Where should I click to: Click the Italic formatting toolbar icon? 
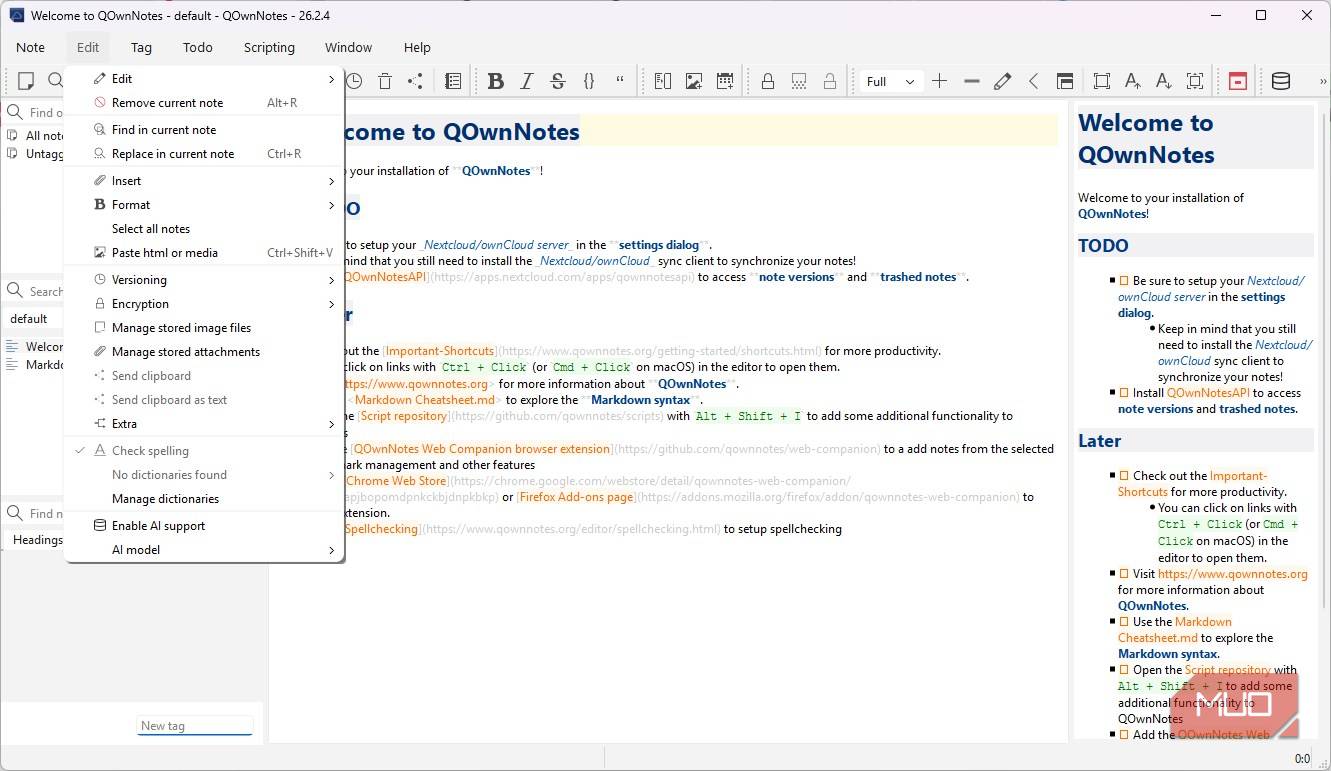(x=527, y=82)
